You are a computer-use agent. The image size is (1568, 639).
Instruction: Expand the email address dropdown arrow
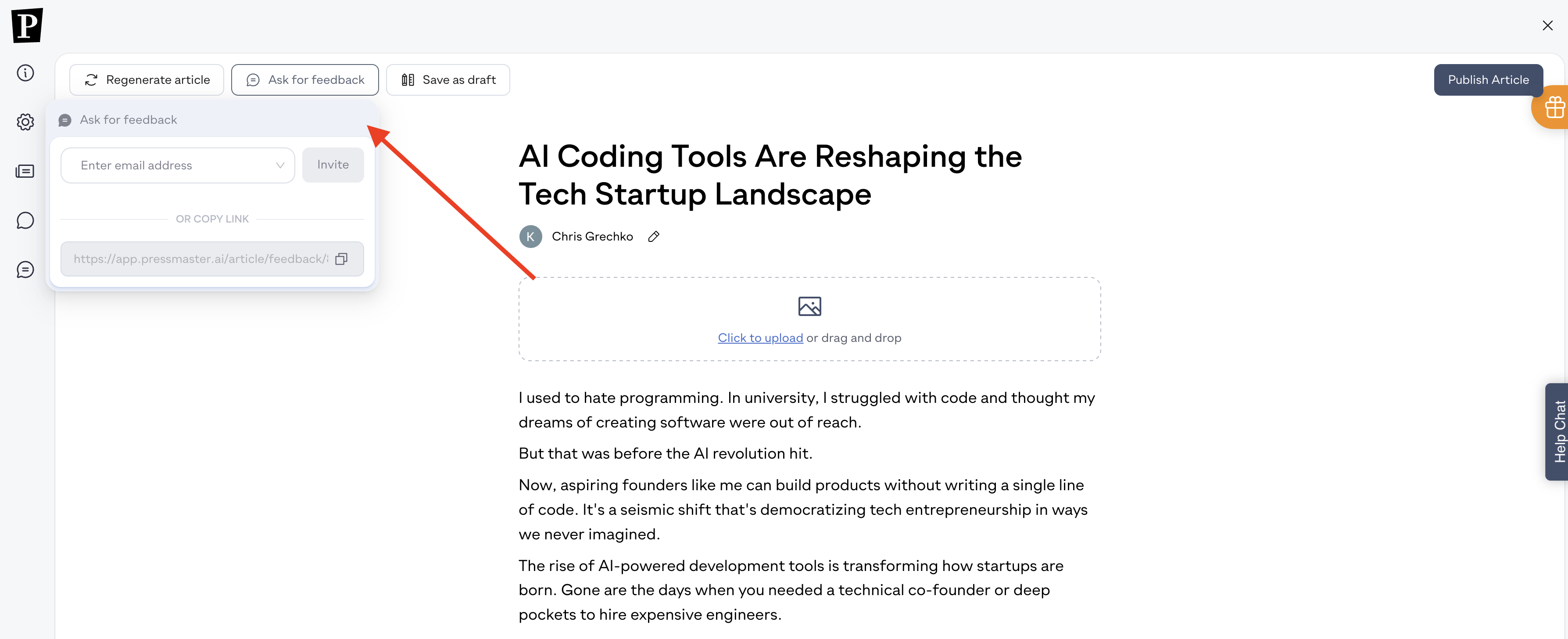click(280, 165)
